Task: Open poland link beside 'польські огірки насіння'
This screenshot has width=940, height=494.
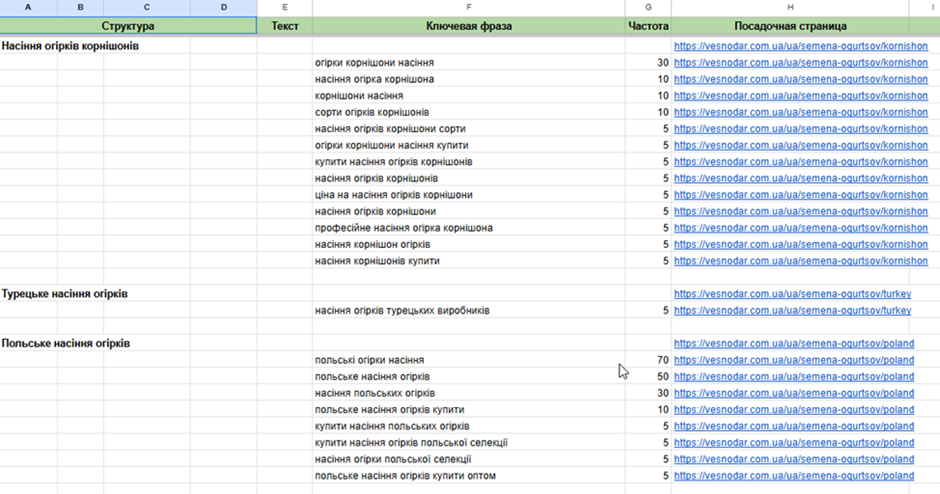Action: (x=793, y=360)
